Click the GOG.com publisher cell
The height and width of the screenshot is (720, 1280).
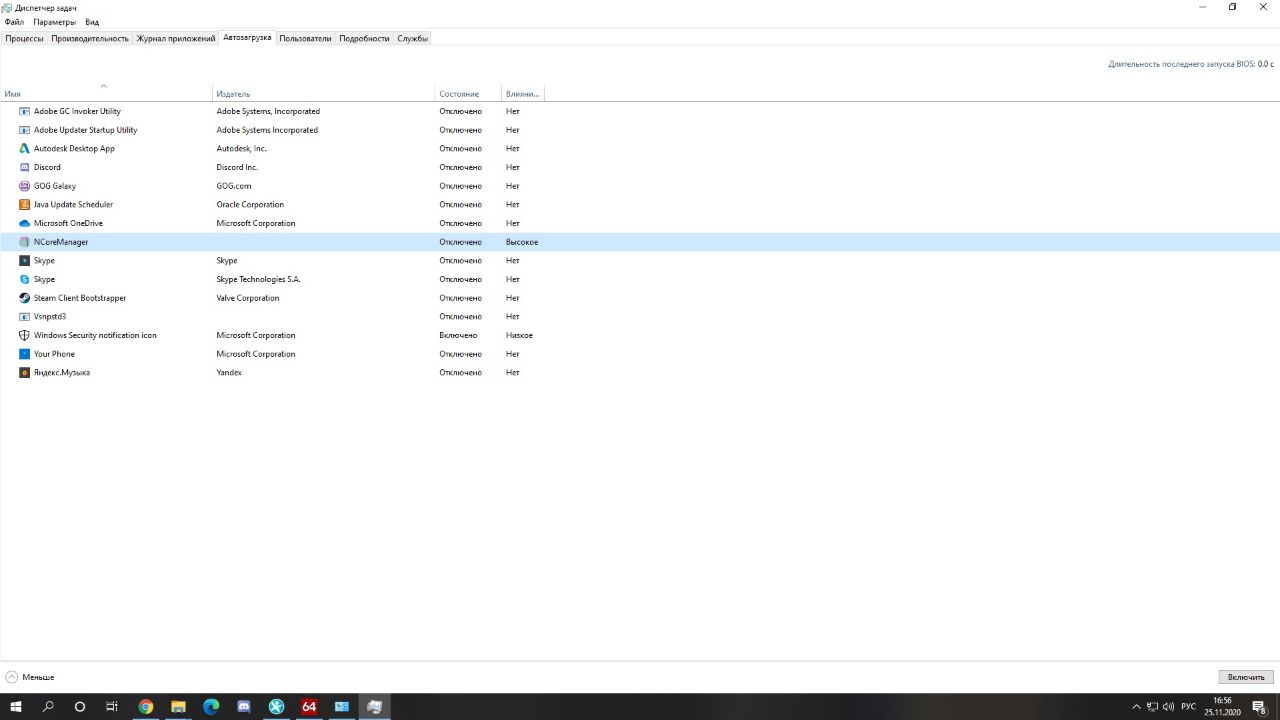(x=234, y=186)
